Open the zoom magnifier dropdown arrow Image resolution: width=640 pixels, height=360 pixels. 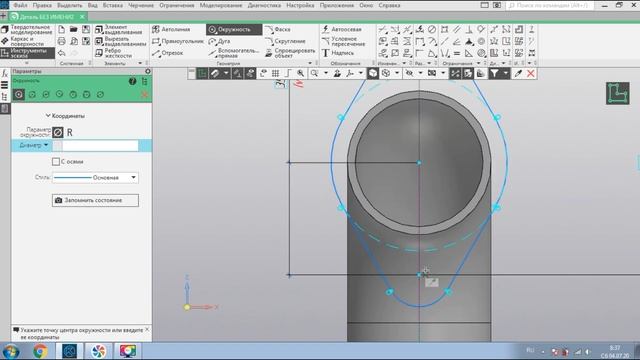tap(326, 73)
